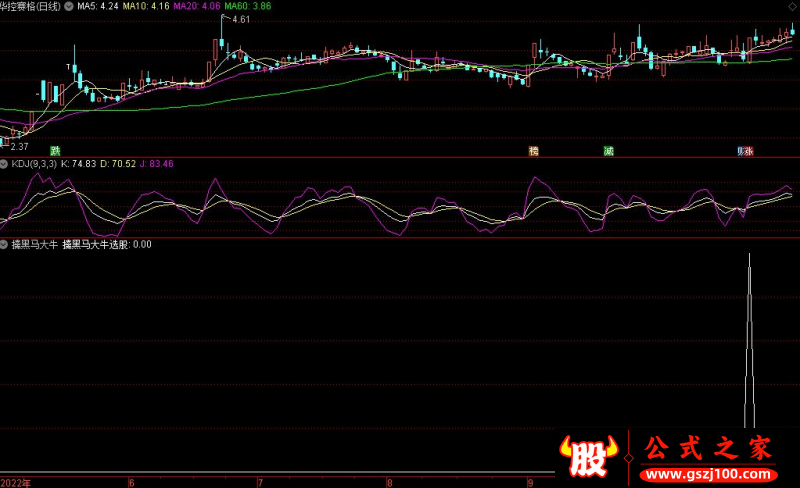800x488 pixels.
Task: Click the MA20 purple value label
Action: pyautogui.click(x=198, y=6)
